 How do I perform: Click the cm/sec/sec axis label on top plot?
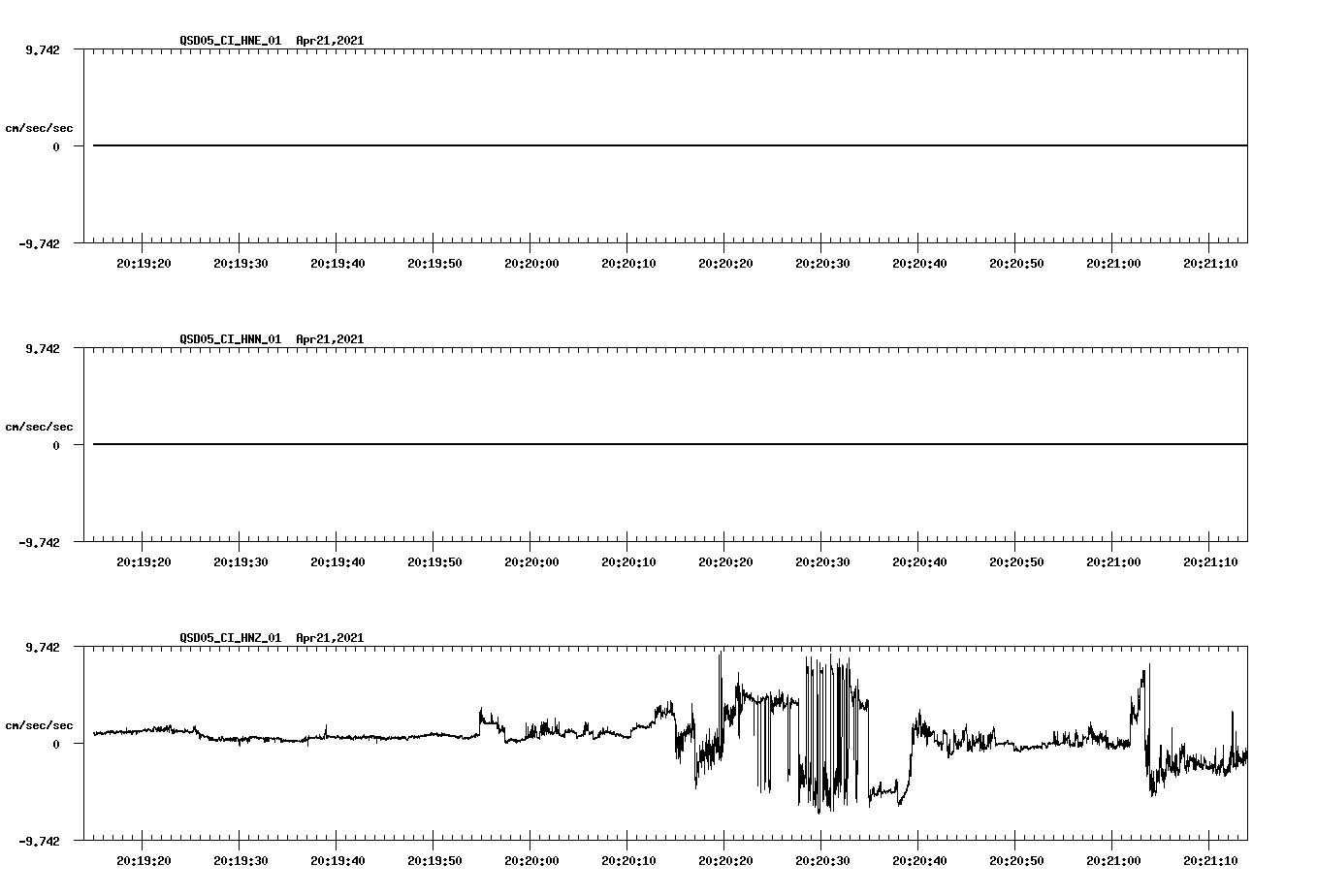[x=40, y=126]
